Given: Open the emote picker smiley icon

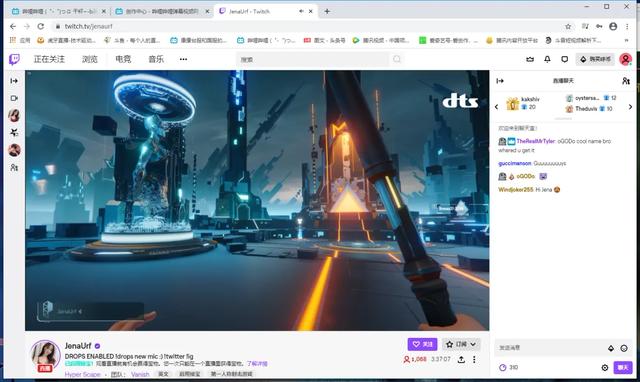Looking at the screenshot, I should point(624,348).
